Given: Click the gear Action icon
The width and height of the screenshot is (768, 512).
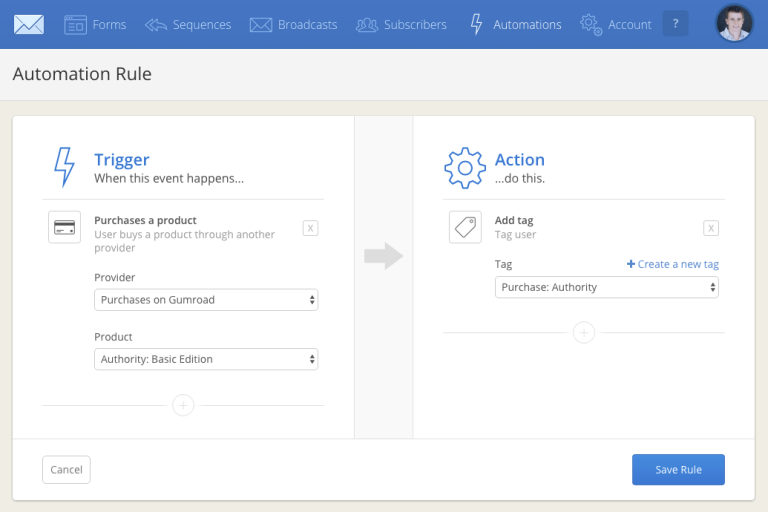Looking at the screenshot, I should point(464,167).
